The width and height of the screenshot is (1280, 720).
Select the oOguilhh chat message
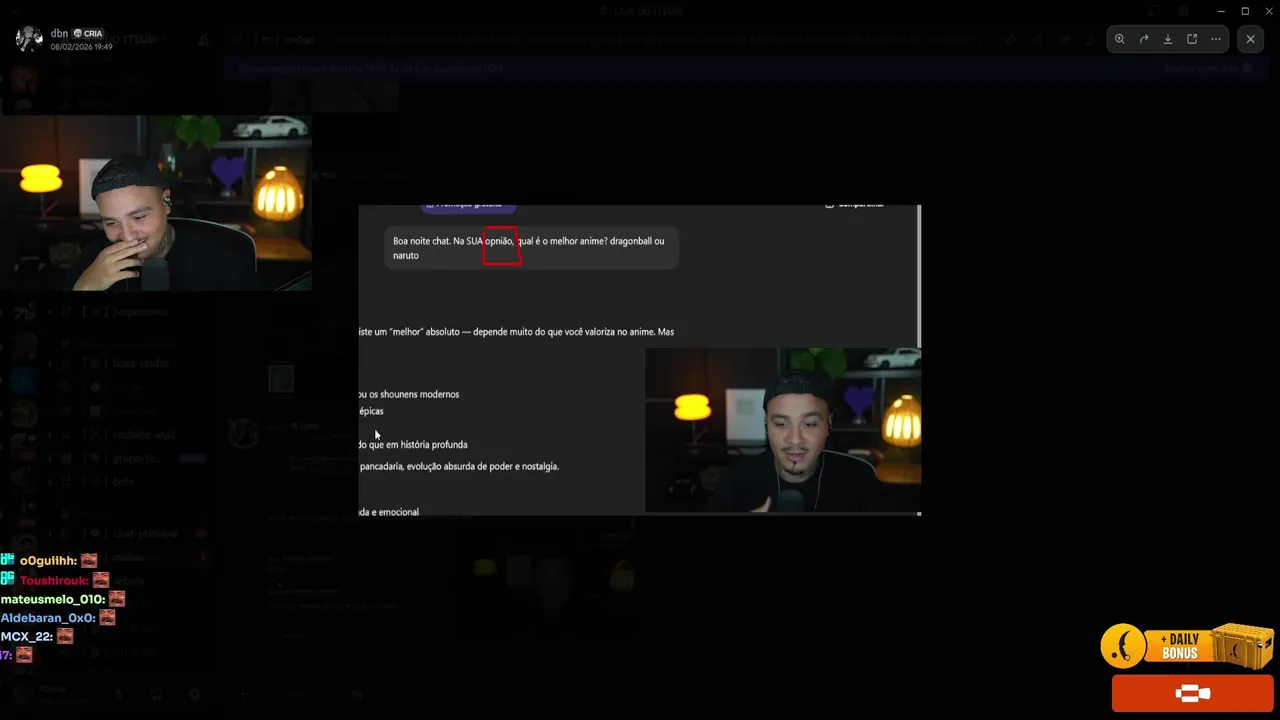(49, 561)
